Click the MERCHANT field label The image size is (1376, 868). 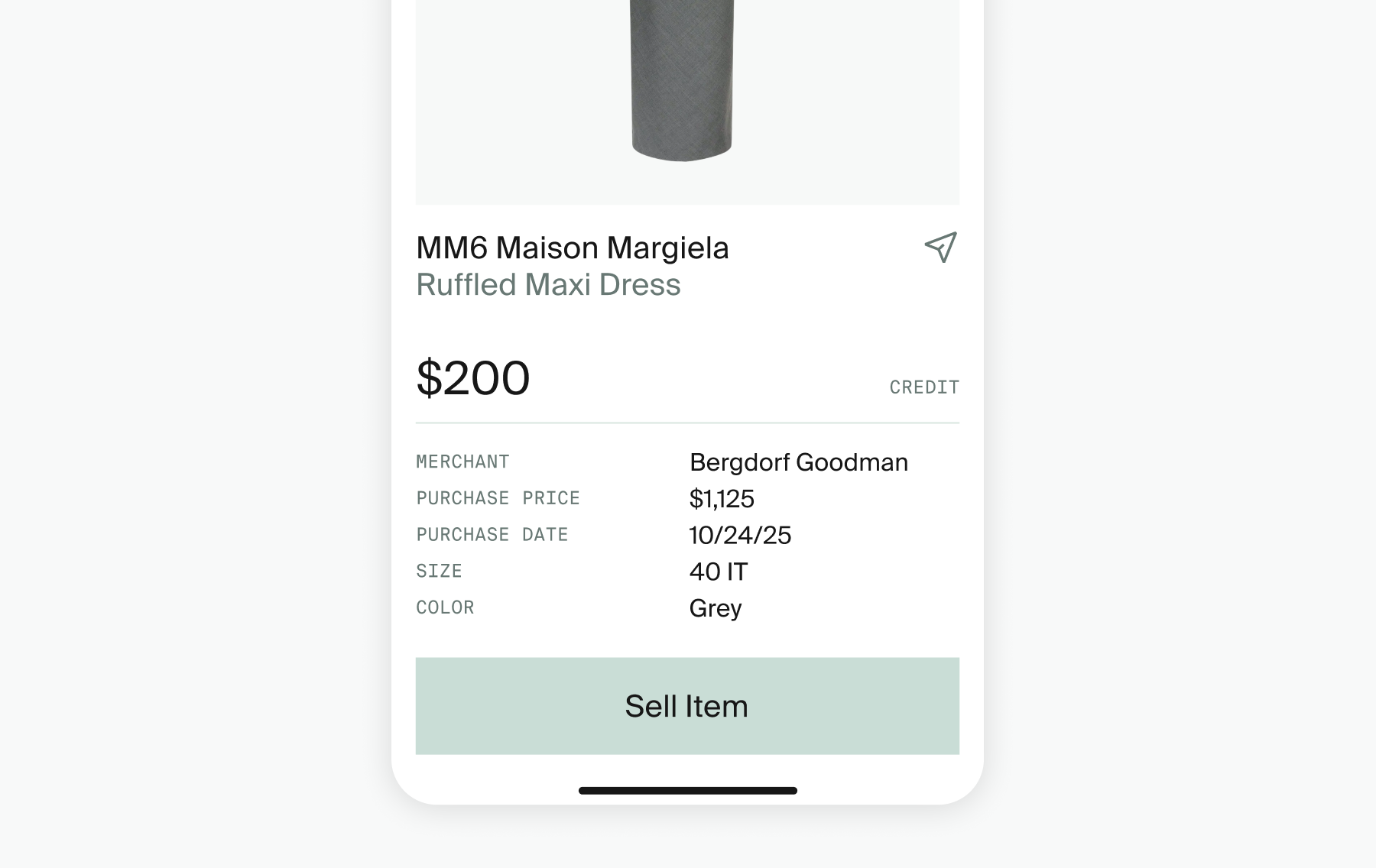tap(462, 462)
